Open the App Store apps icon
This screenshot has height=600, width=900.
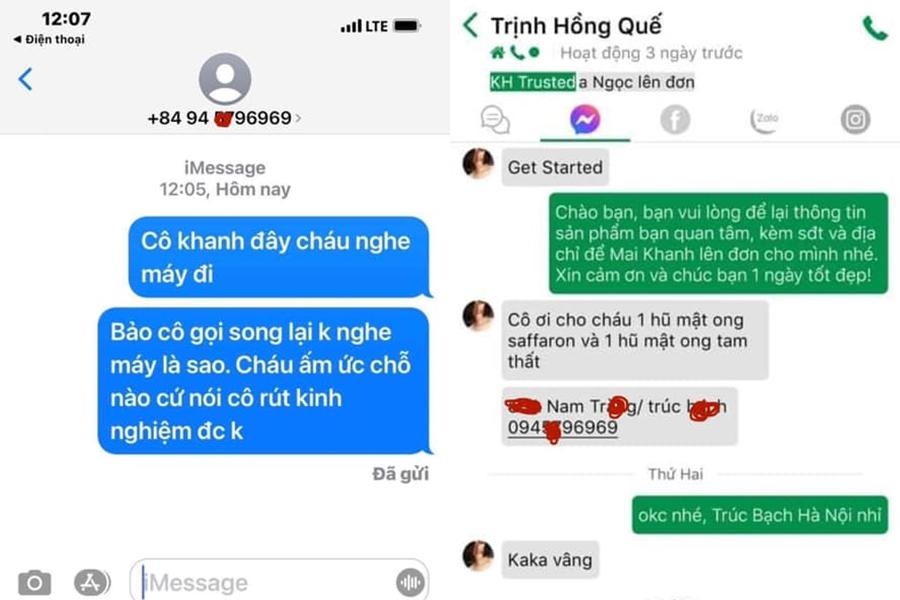(x=91, y=583)
